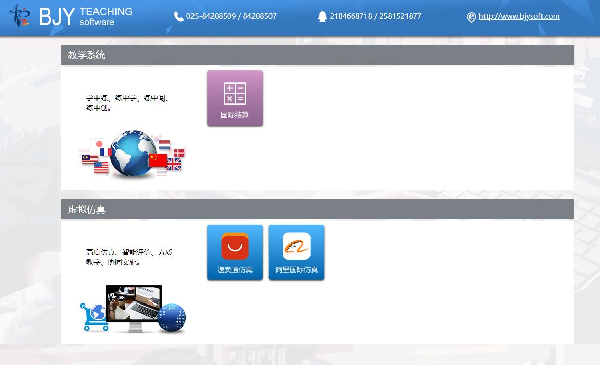Click the 教学系统 section header
The image size is (600, 365).
[317, 55]
